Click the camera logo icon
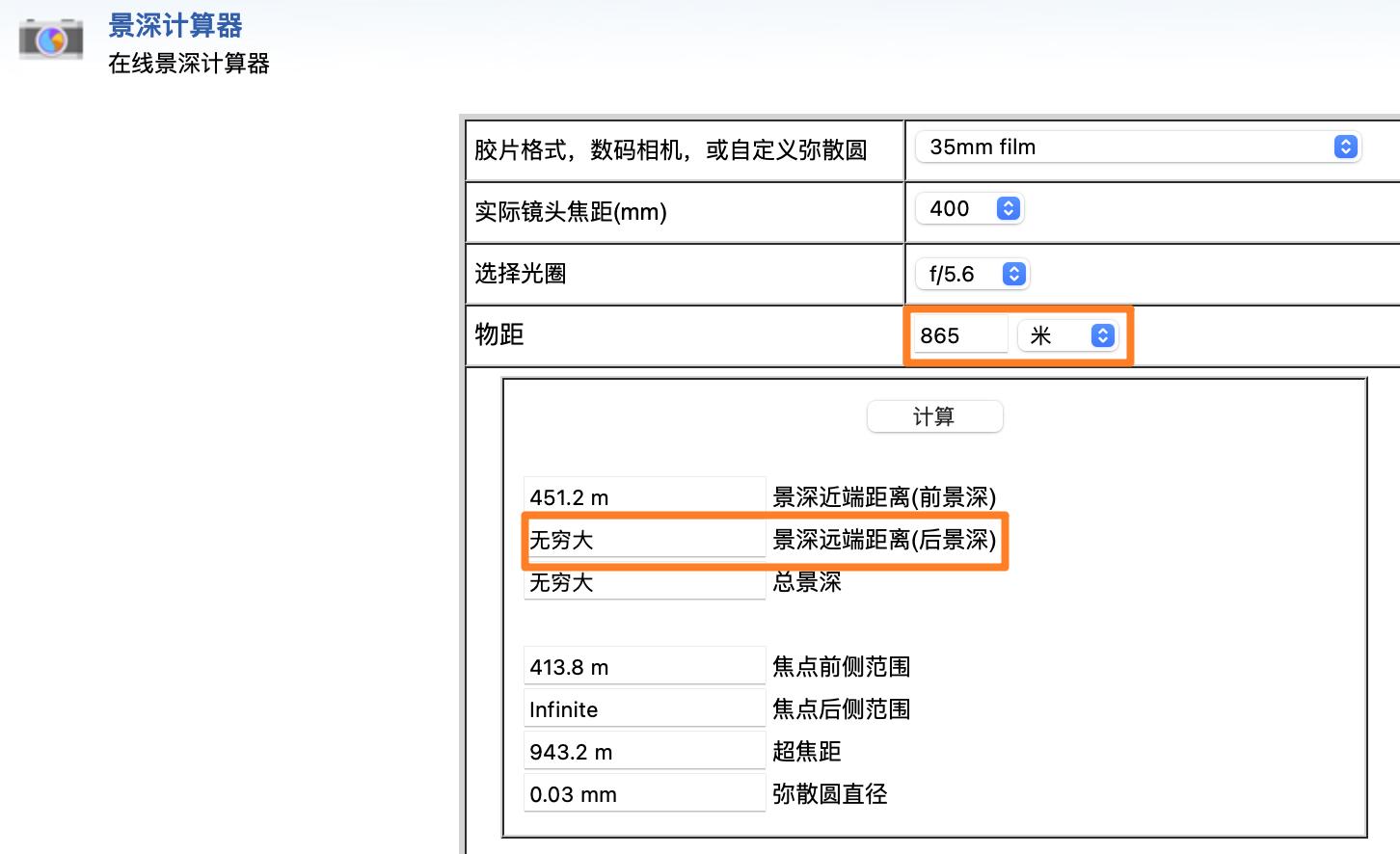Viewport: 1400px width, 854px height. tap(50, 40)
